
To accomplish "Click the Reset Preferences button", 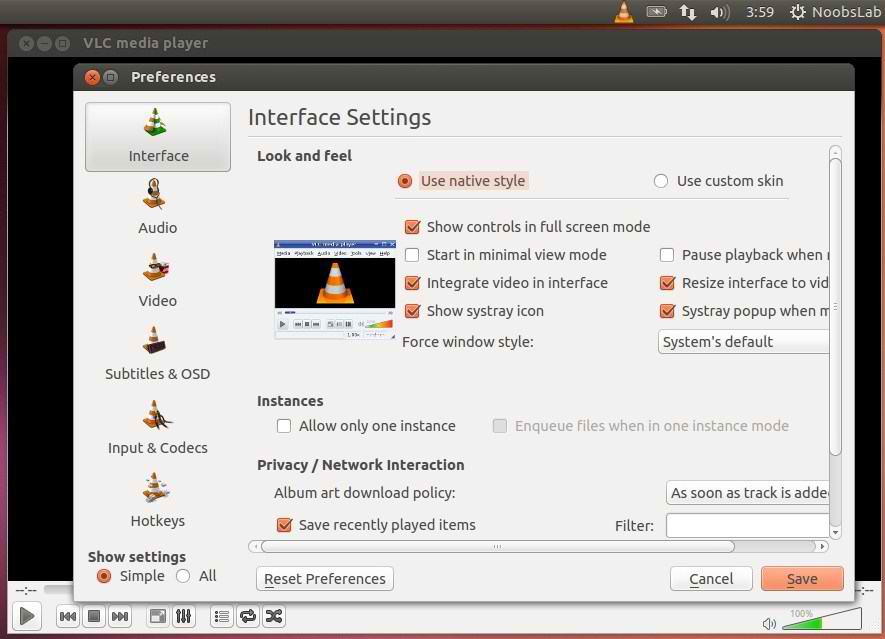I will coord(324,578).
